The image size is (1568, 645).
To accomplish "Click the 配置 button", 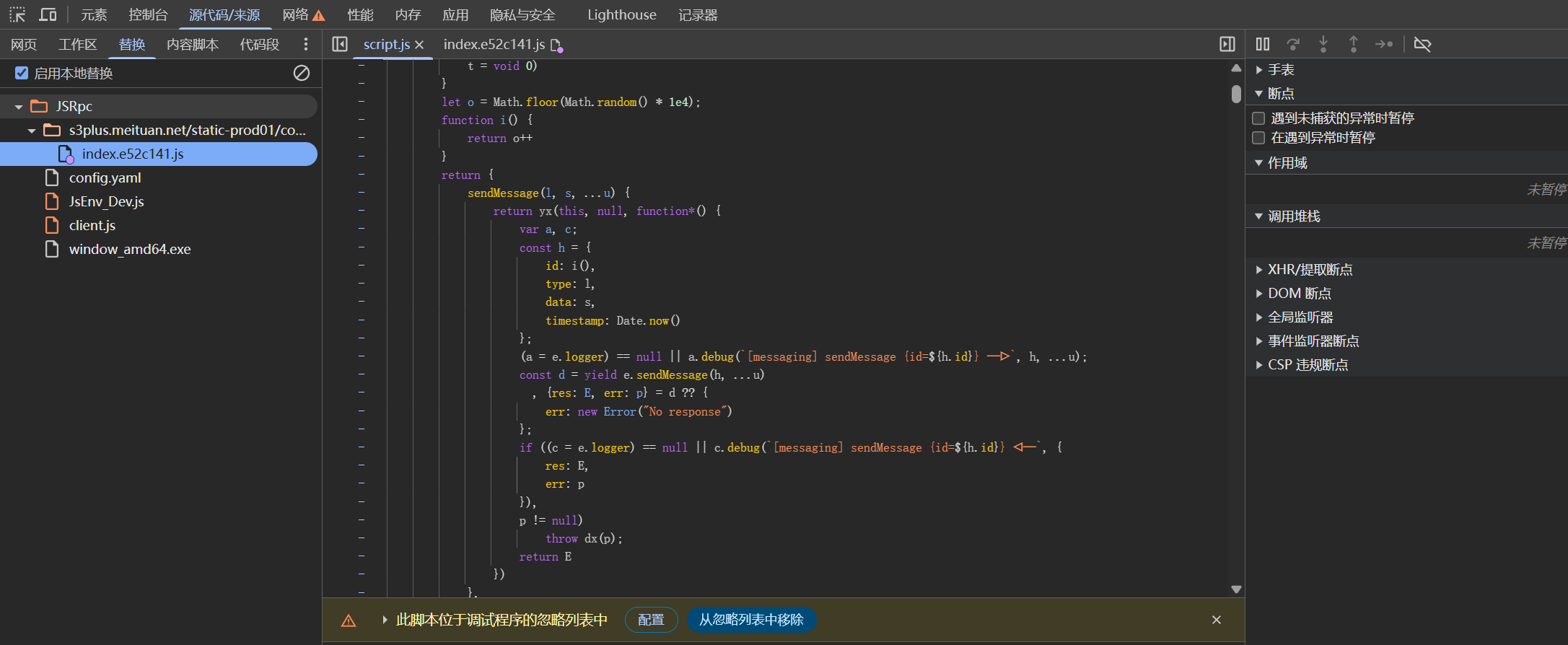I will pos(651,620).
